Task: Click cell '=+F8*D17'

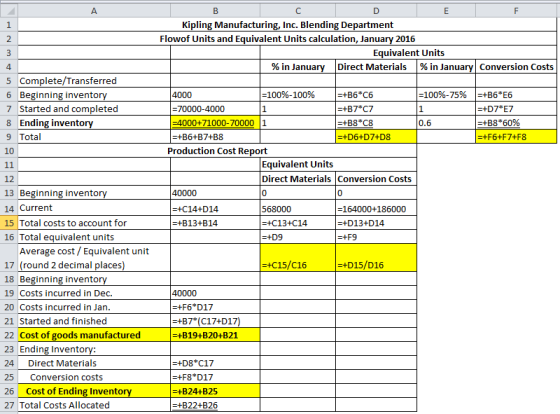Action: point(215,377)
